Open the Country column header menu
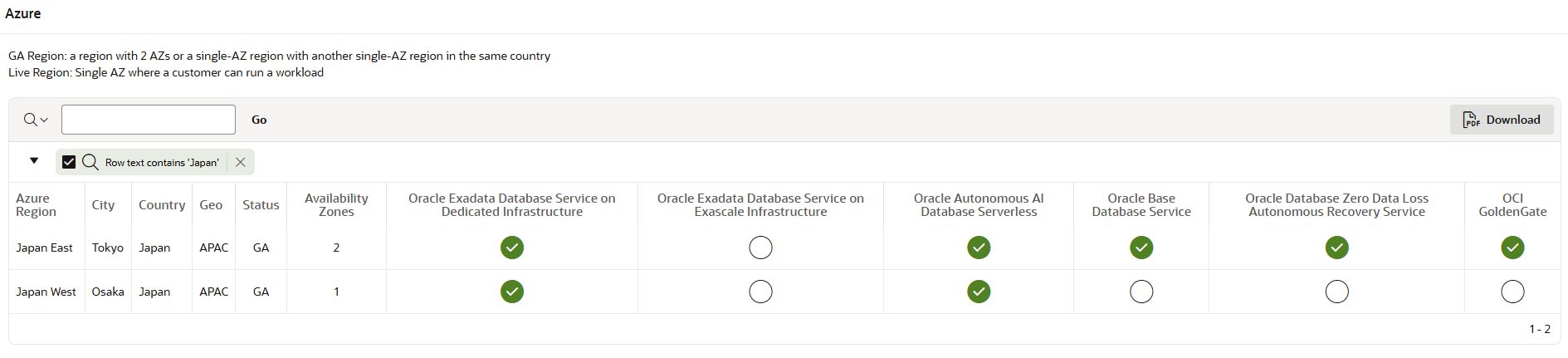This screenshot has width=1568, height=358. coord(162,205)
